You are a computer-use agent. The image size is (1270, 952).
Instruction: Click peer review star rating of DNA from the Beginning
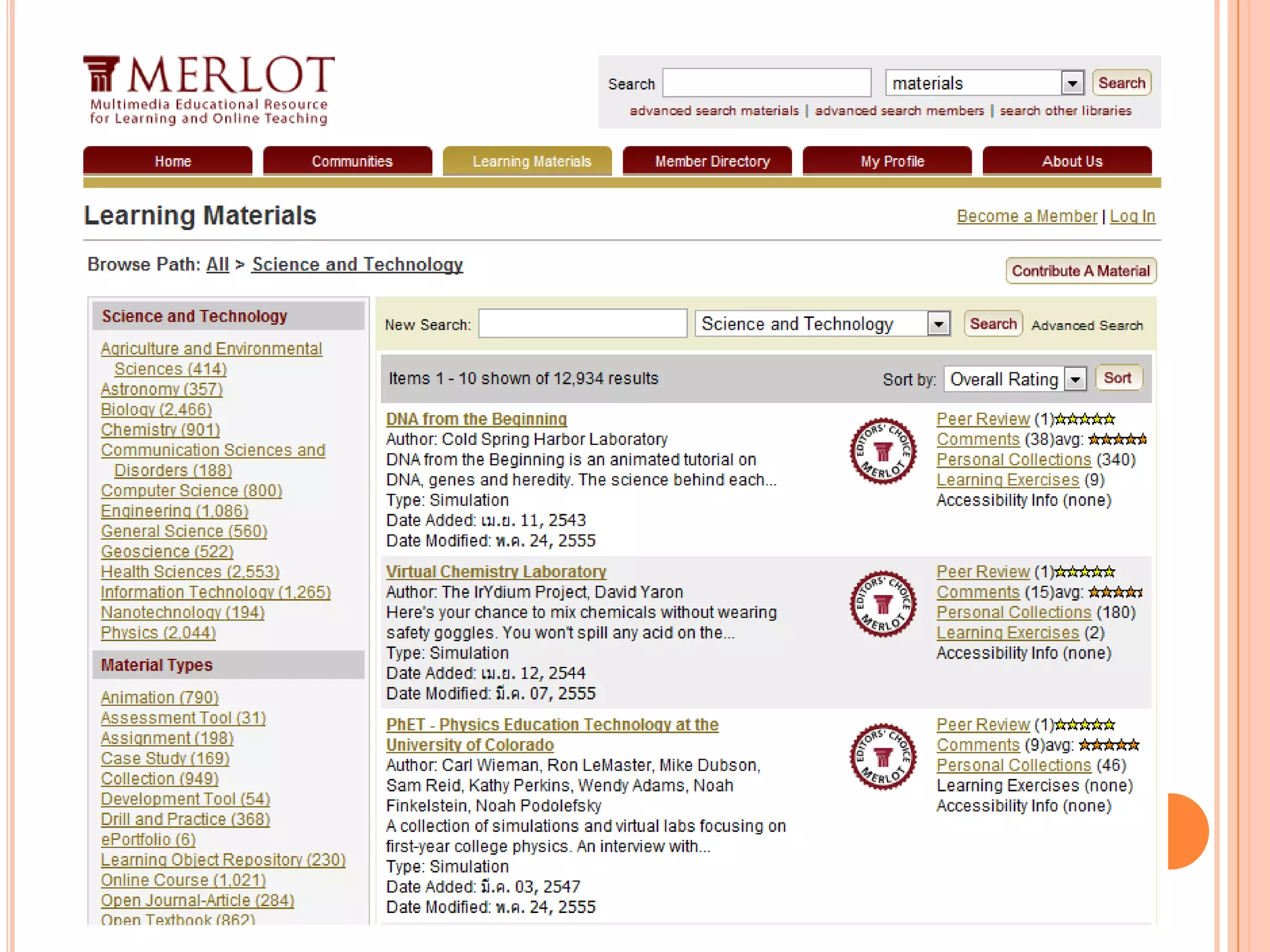point(1085,420)
